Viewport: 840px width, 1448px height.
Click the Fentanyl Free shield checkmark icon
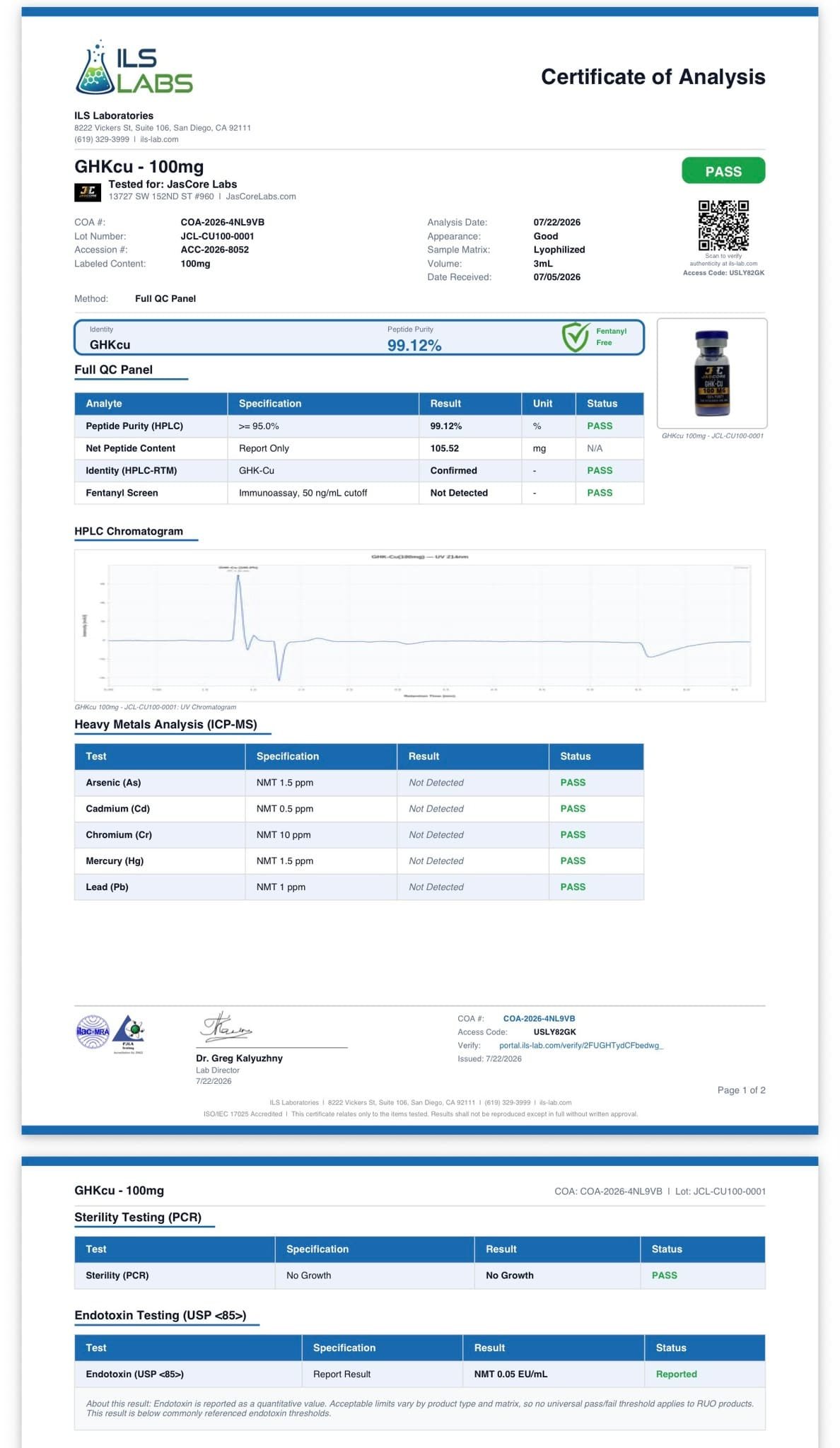click(575, 337)
